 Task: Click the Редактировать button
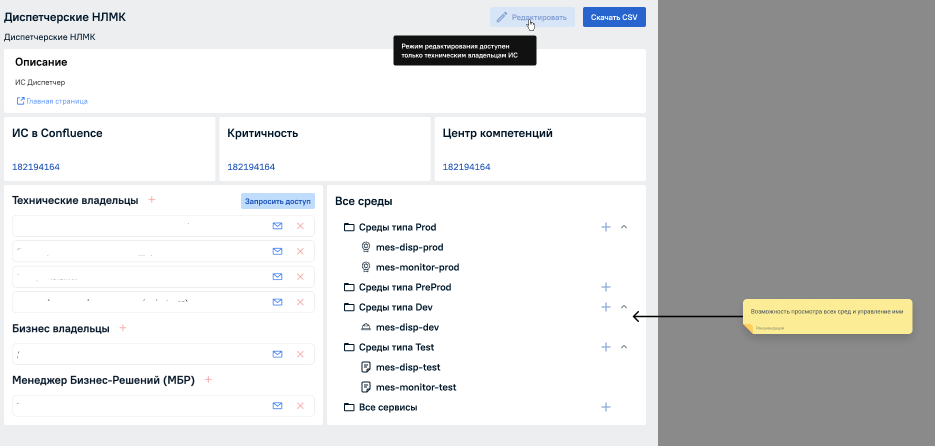[532, 17]
